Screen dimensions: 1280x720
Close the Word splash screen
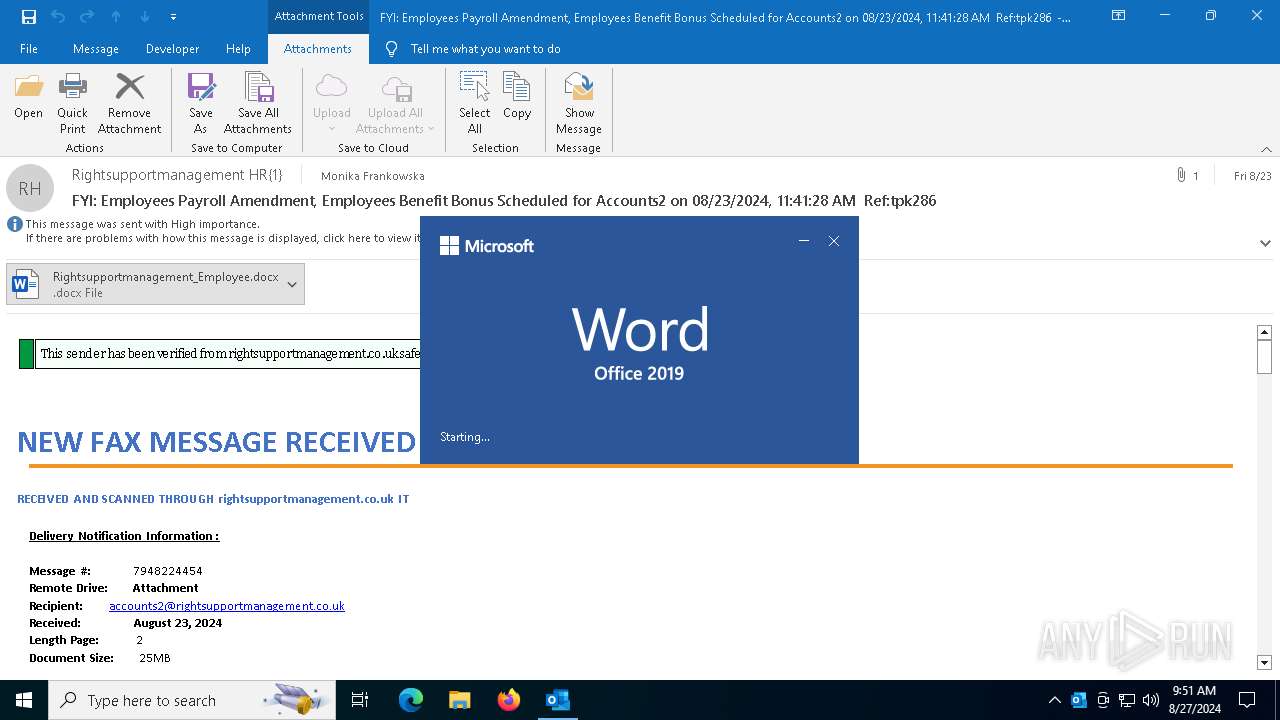pyautogui.click(x=834, y=241)
